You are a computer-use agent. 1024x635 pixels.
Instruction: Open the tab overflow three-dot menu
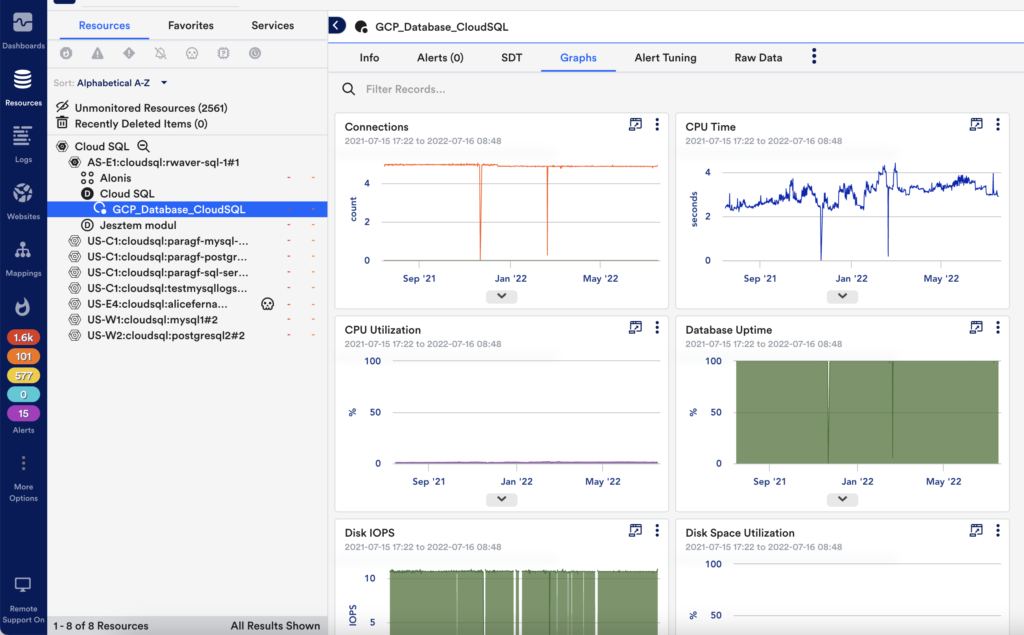tap(814, 56)
